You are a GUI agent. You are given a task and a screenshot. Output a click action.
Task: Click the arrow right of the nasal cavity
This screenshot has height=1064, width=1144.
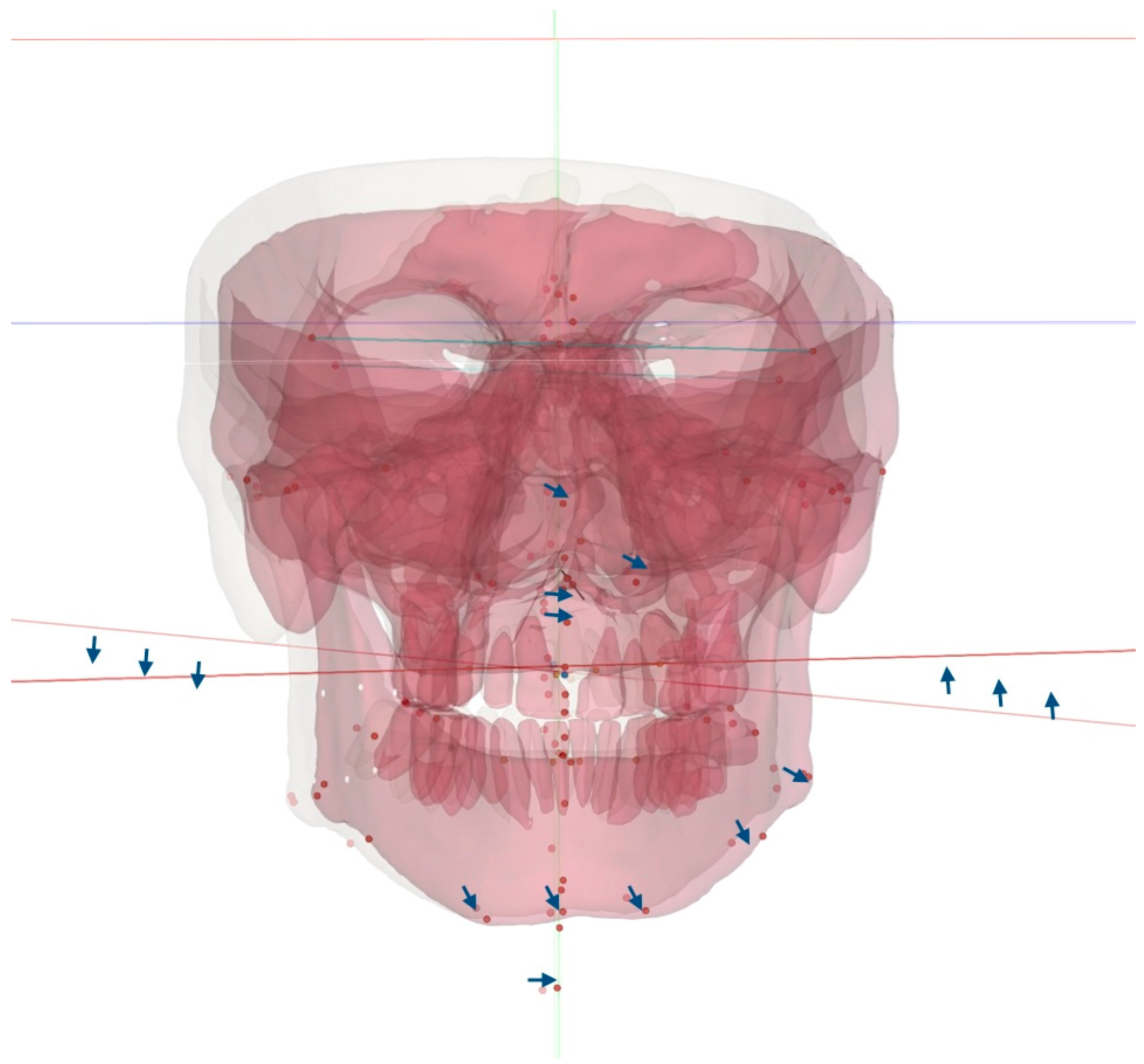[635, 561]
